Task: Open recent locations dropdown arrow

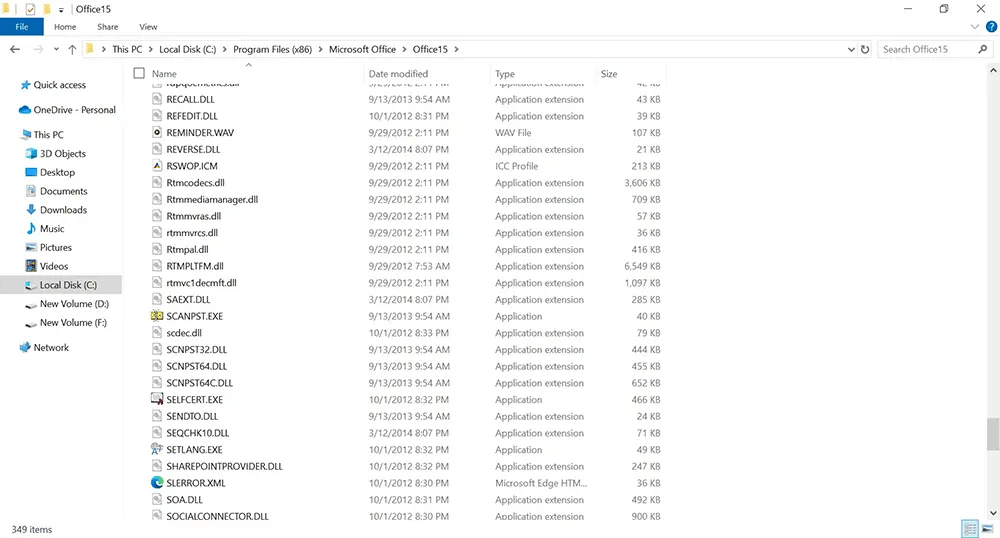Action: click(56, 49)
